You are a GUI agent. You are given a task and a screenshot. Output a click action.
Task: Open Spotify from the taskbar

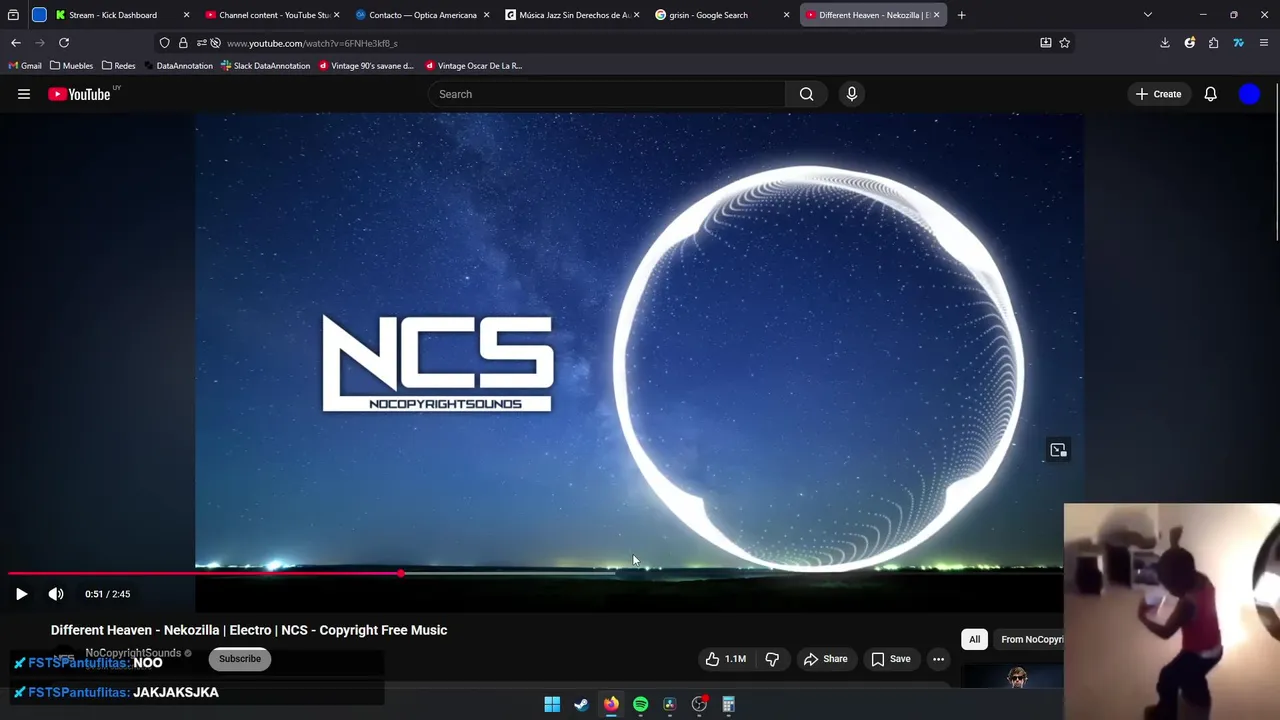[x=640, y=705]
